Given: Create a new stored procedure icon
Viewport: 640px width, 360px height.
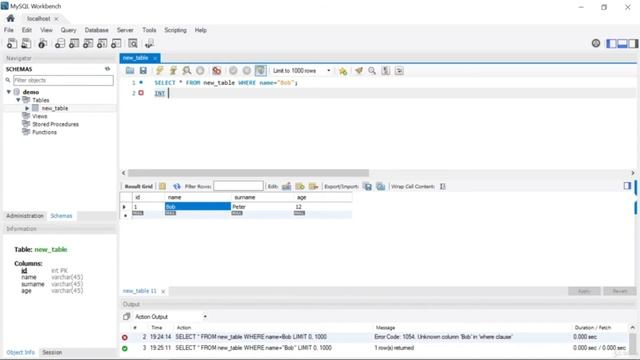Looking at the screenshot, I should click(102, 43).
